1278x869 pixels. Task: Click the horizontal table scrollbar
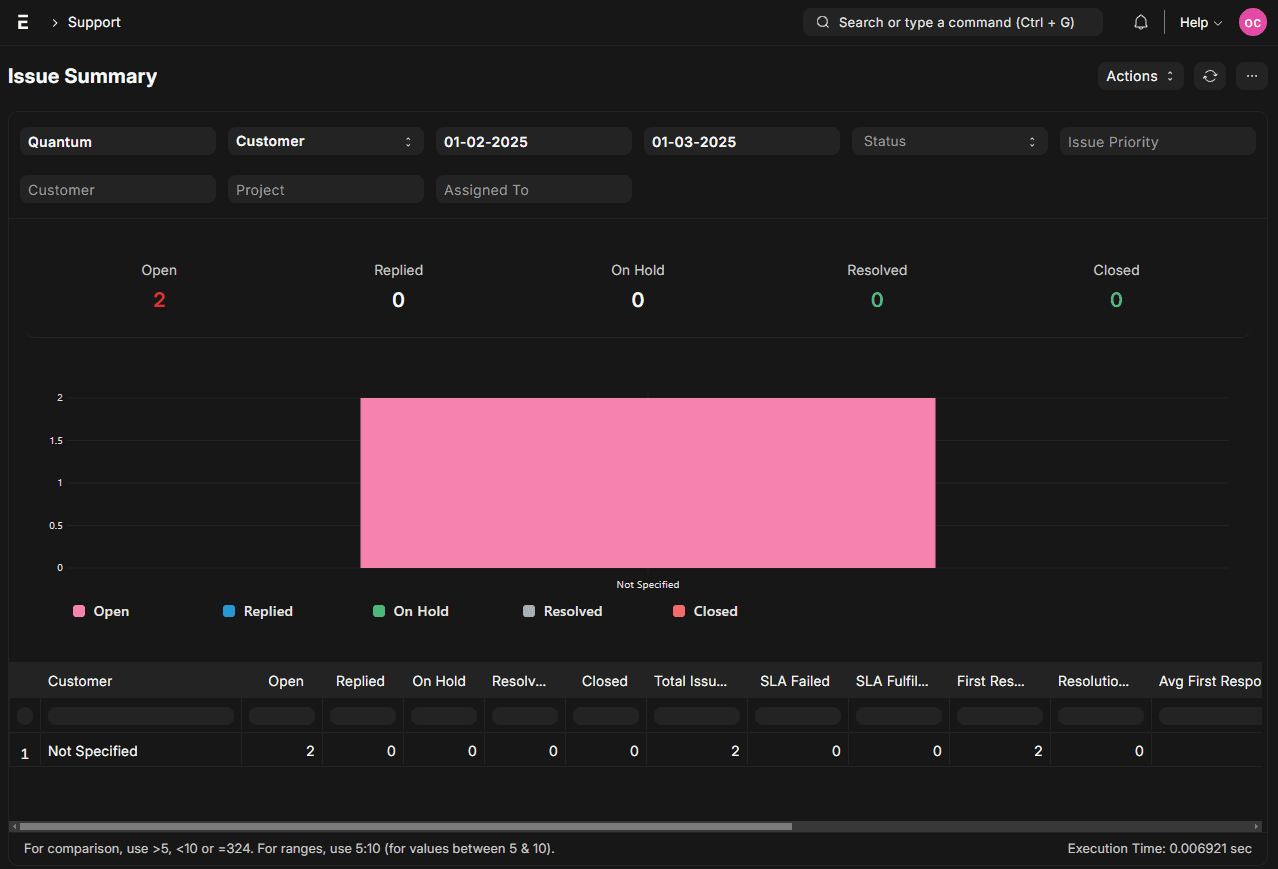click(x=405, y=827)
